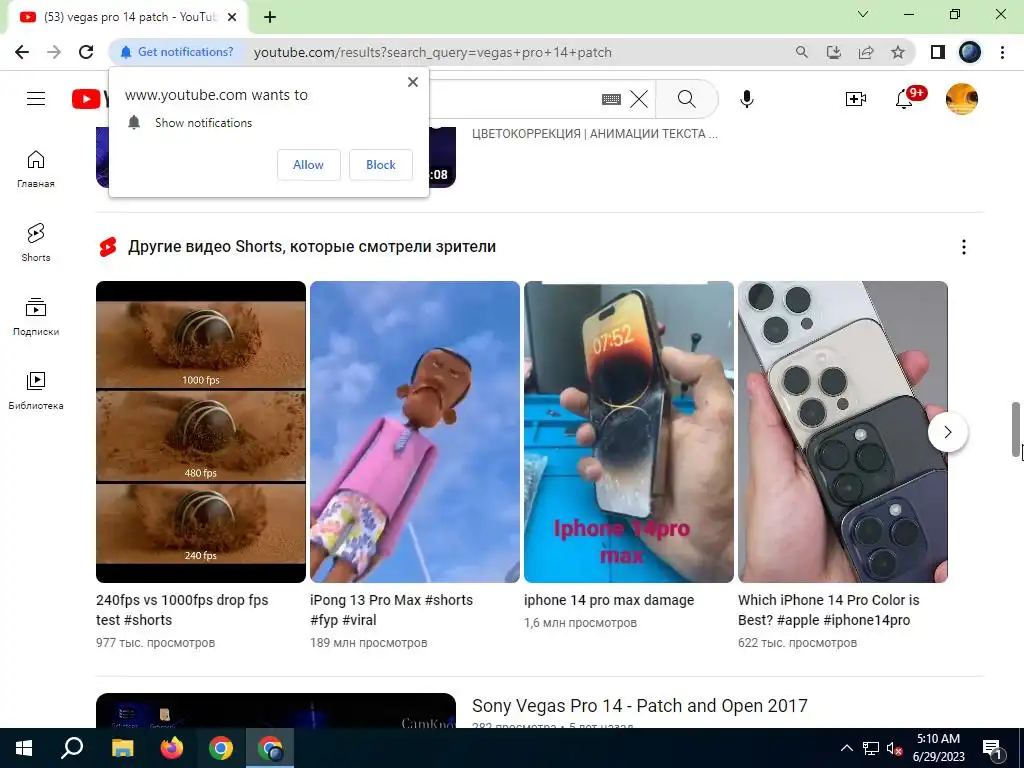Open the account avatar menu
The height and width of the screenshot is (768, 1024).
coord(961,99)
